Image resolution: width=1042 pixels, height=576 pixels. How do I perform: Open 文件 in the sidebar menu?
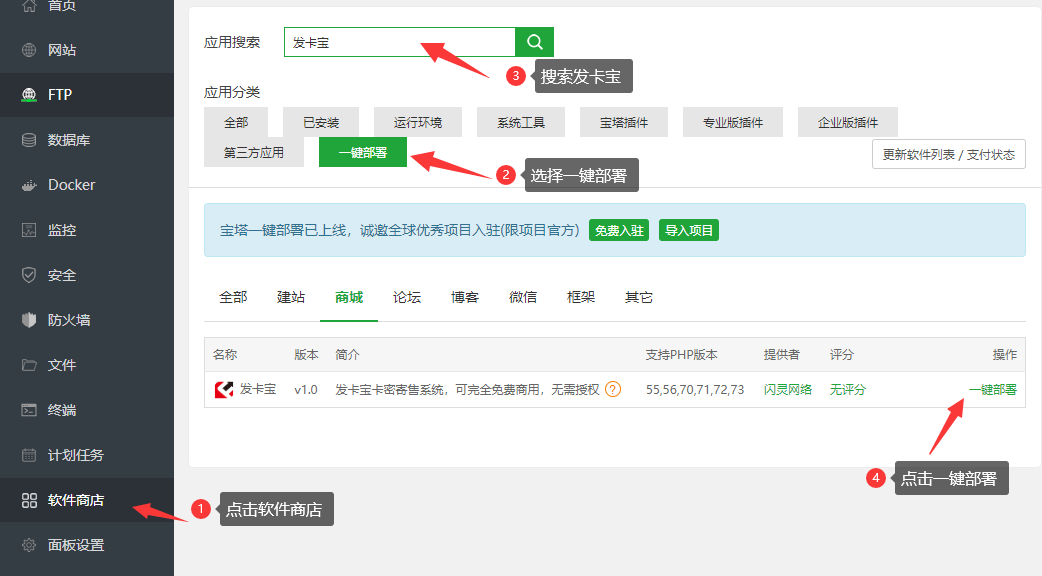click(x=86, y=365)
